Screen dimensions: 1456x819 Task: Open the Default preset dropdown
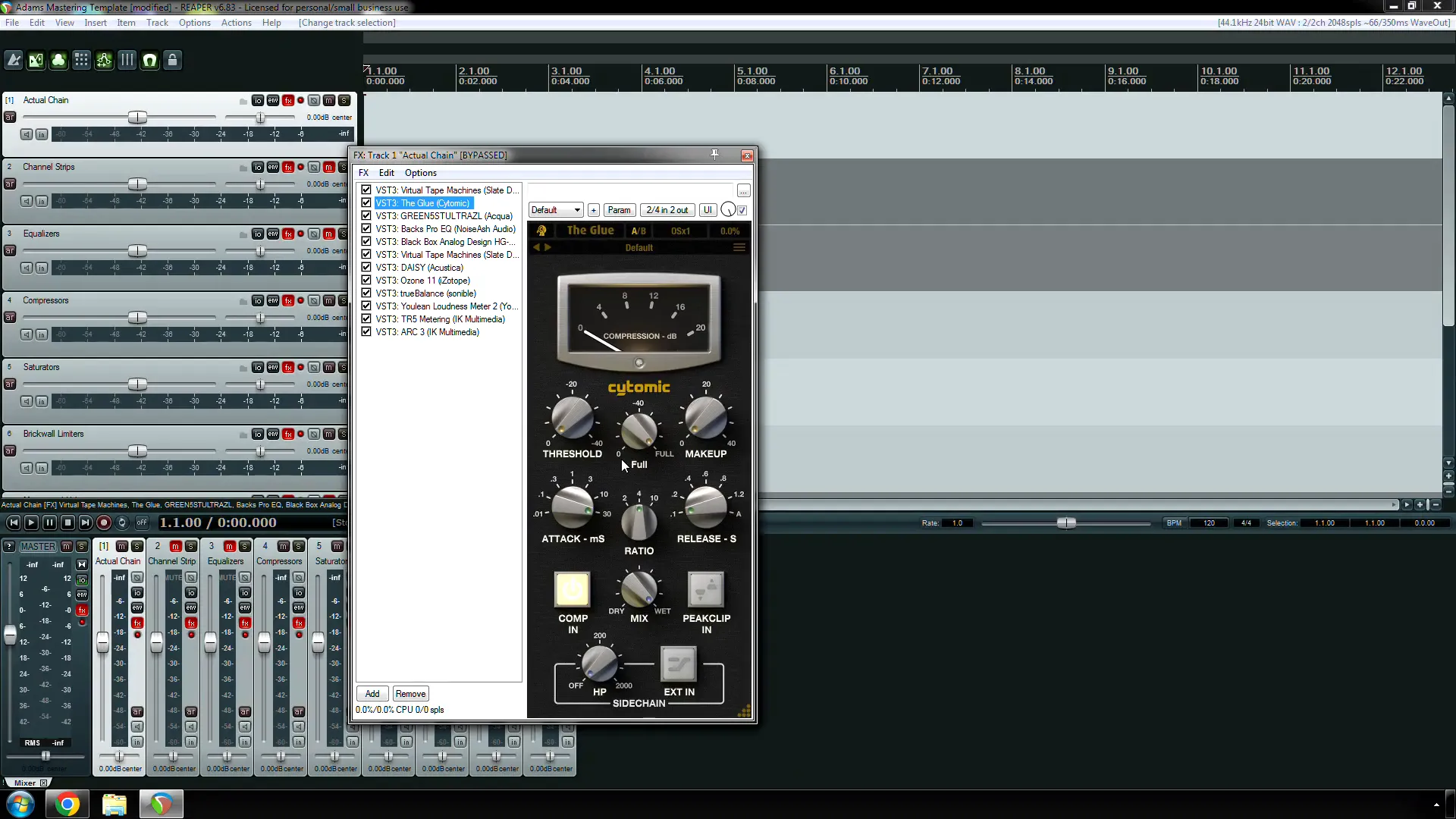(x=556, y=210)
